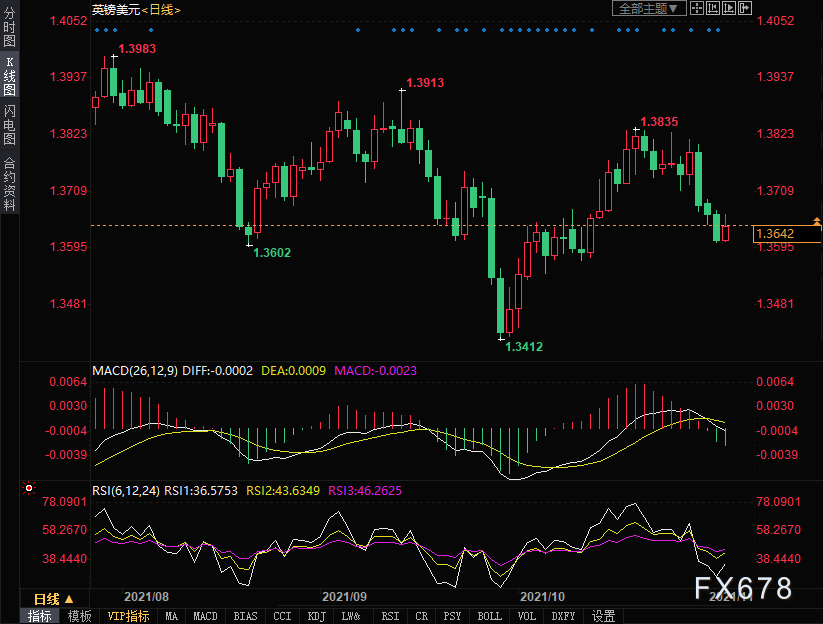The image size is (823, 624).
Task: Open the 全部主题 theme dropdown
Action: pyautogui.click(x=649, y=8)
